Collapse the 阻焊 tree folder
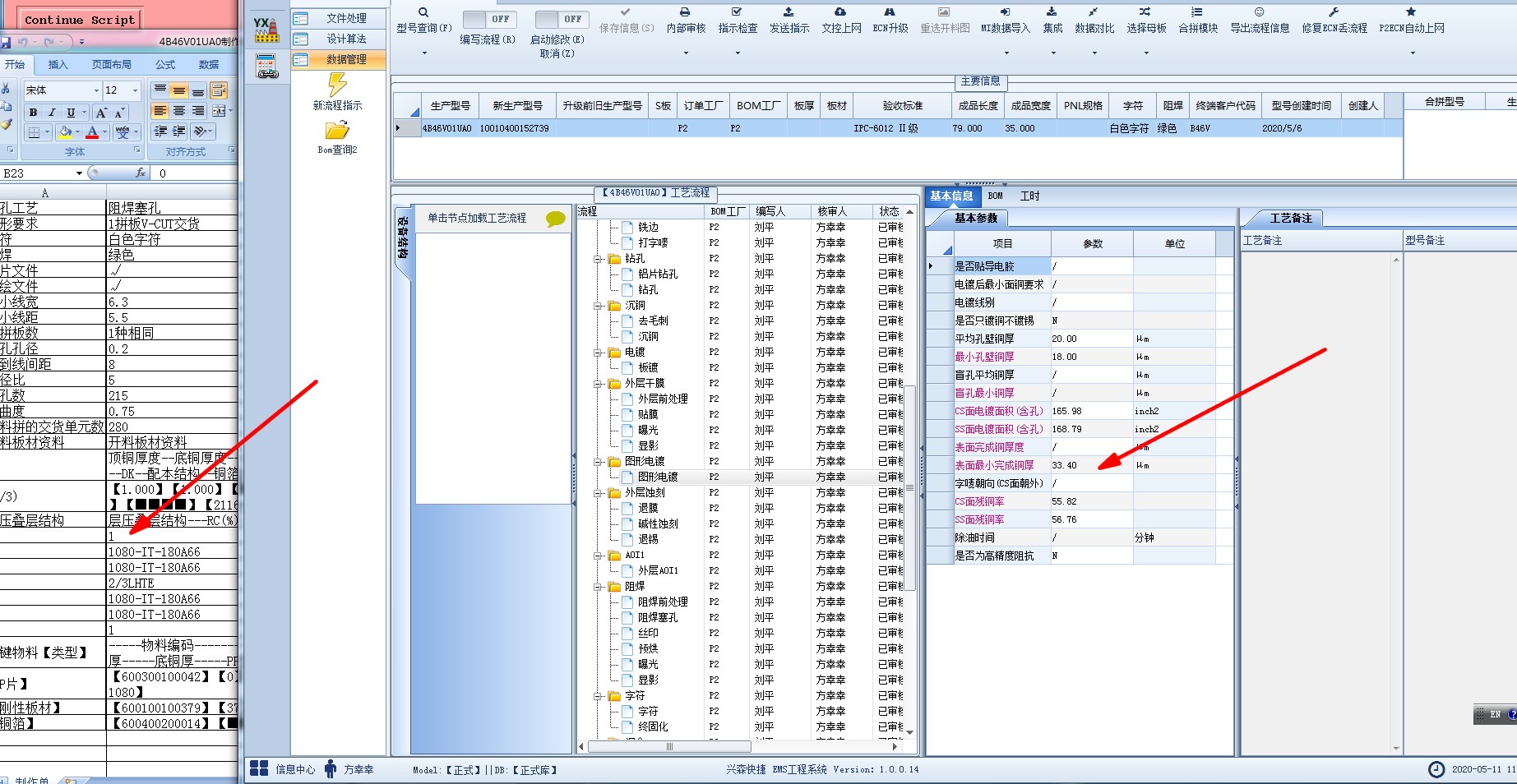1517x784 pixels. click(x=599, y=587)
